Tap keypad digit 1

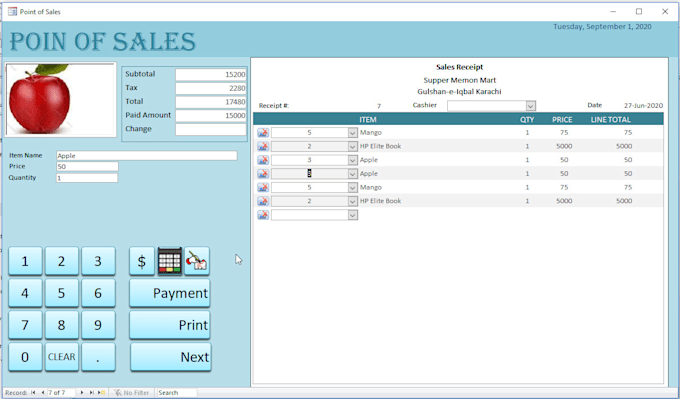point(25,261)
